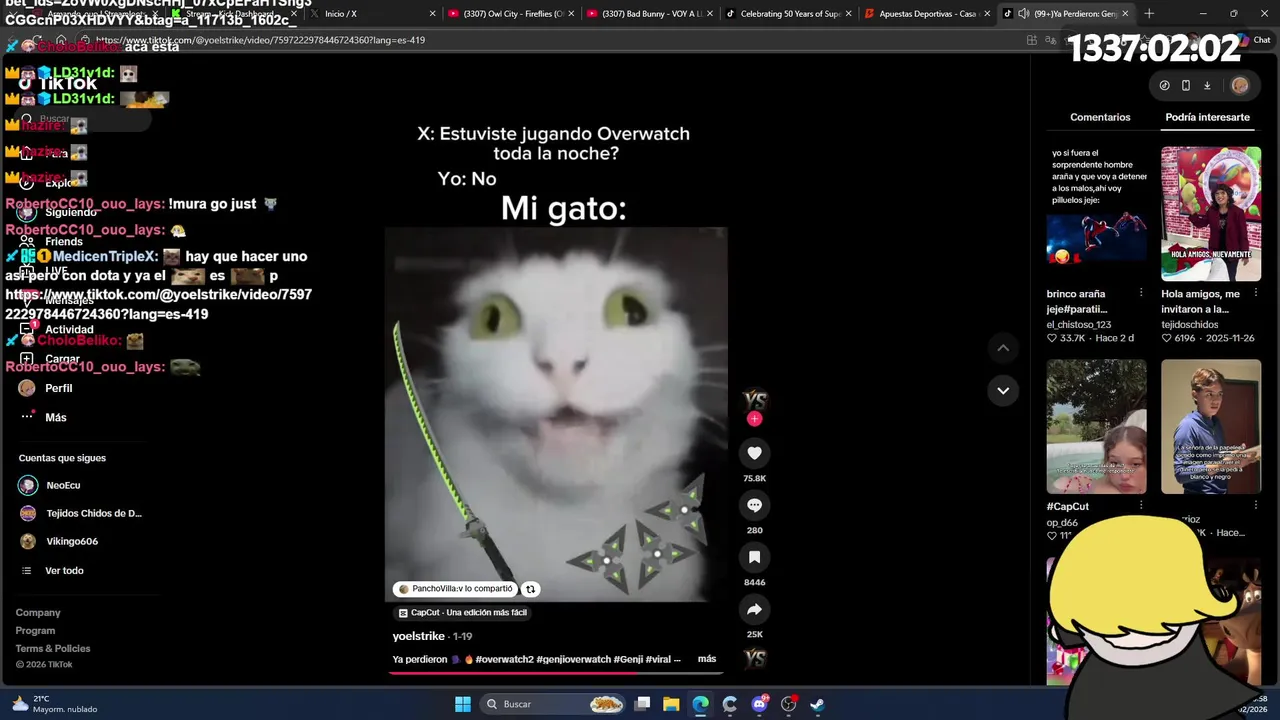The image size is (1280, 720).
Task: Open the weather widget showing 21°C
Action: (55, 704)
